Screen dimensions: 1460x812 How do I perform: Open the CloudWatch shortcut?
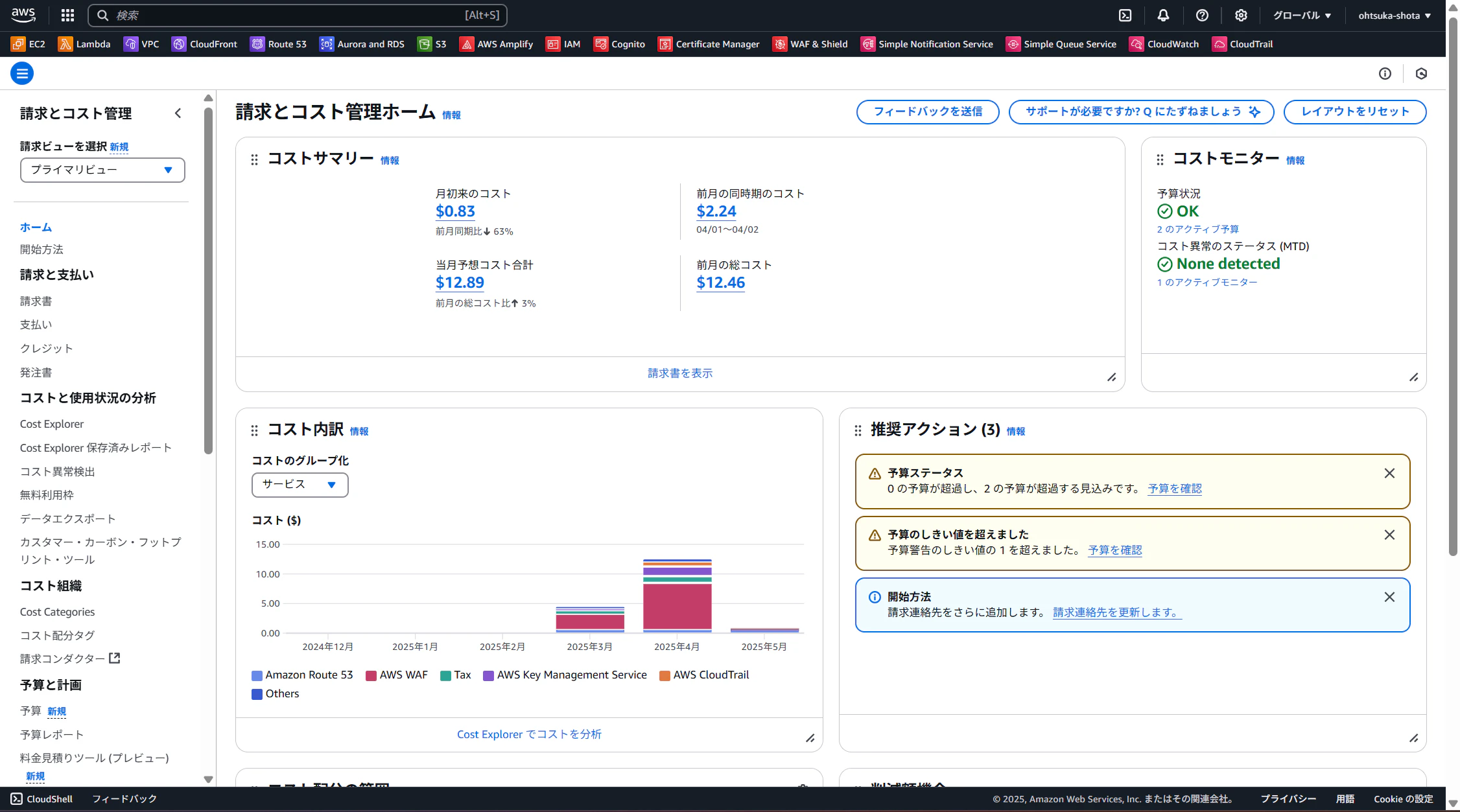click(x=1164, y=44)
